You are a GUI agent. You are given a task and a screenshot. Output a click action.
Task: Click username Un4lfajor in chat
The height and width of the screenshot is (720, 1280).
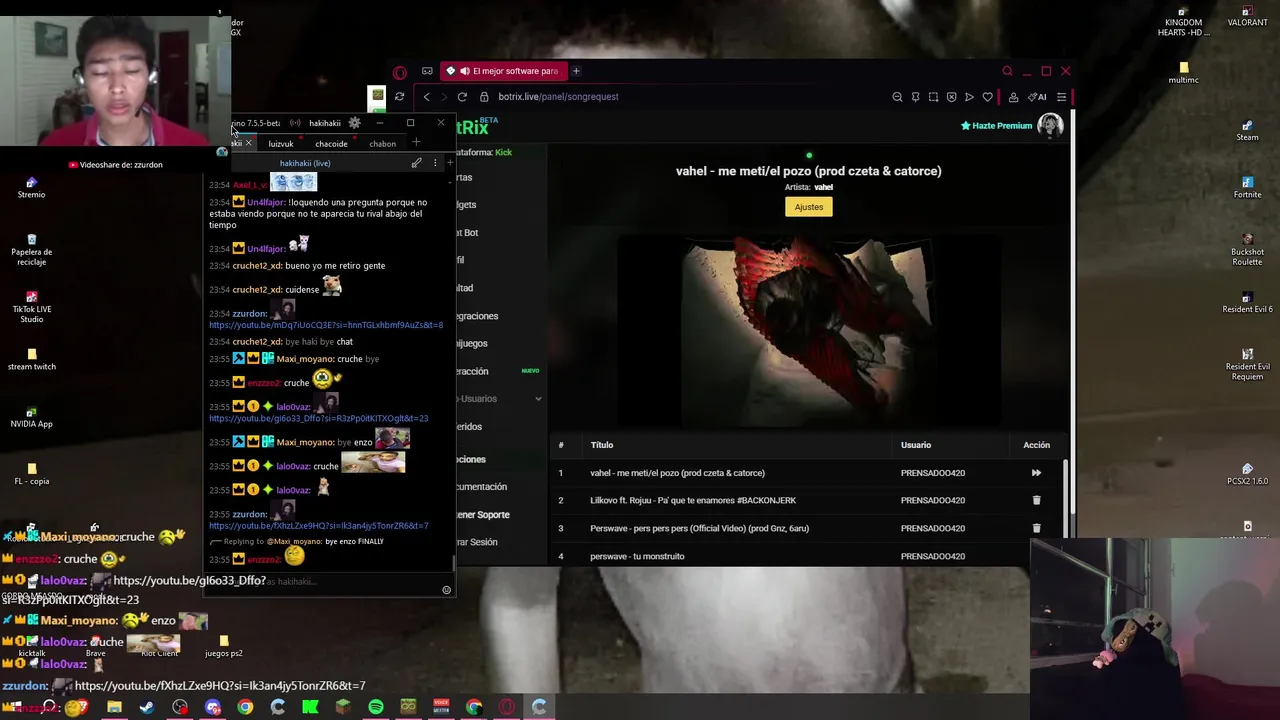pos(266,202)
